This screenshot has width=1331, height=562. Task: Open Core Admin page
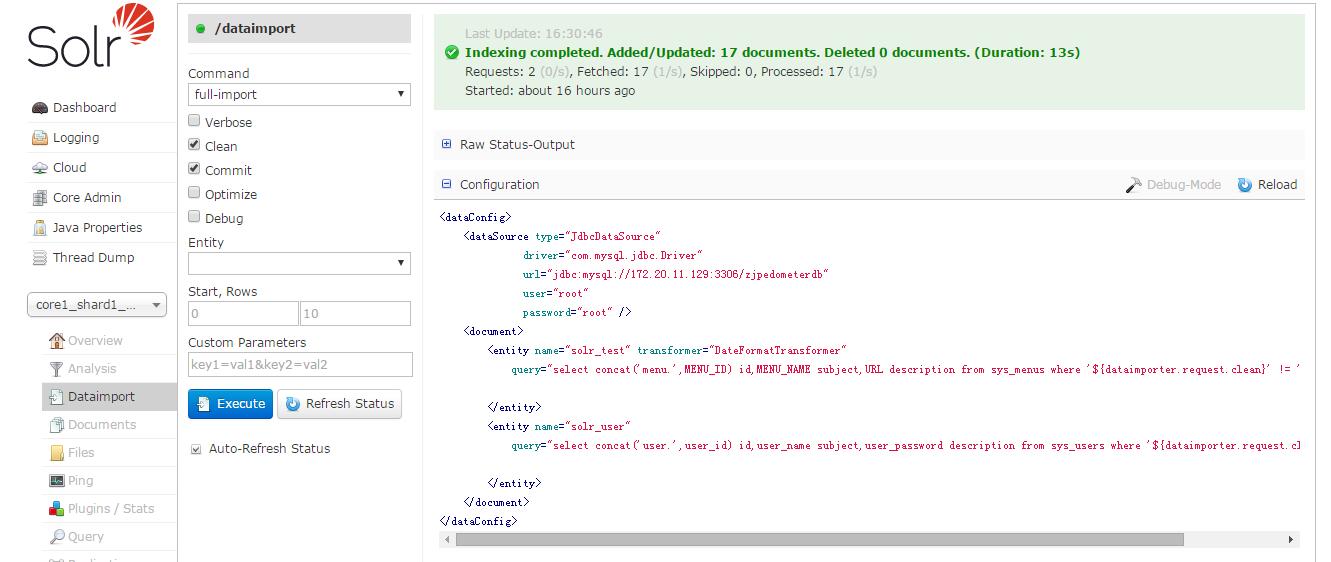click(87, 198)
